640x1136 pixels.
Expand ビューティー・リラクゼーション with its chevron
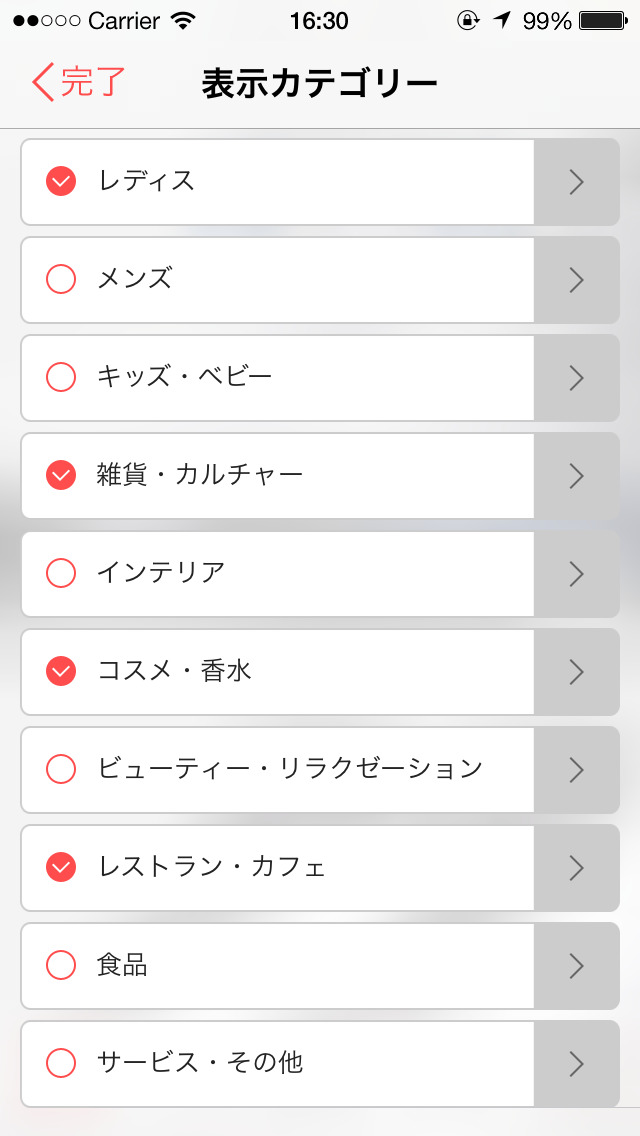pos(576,769)
